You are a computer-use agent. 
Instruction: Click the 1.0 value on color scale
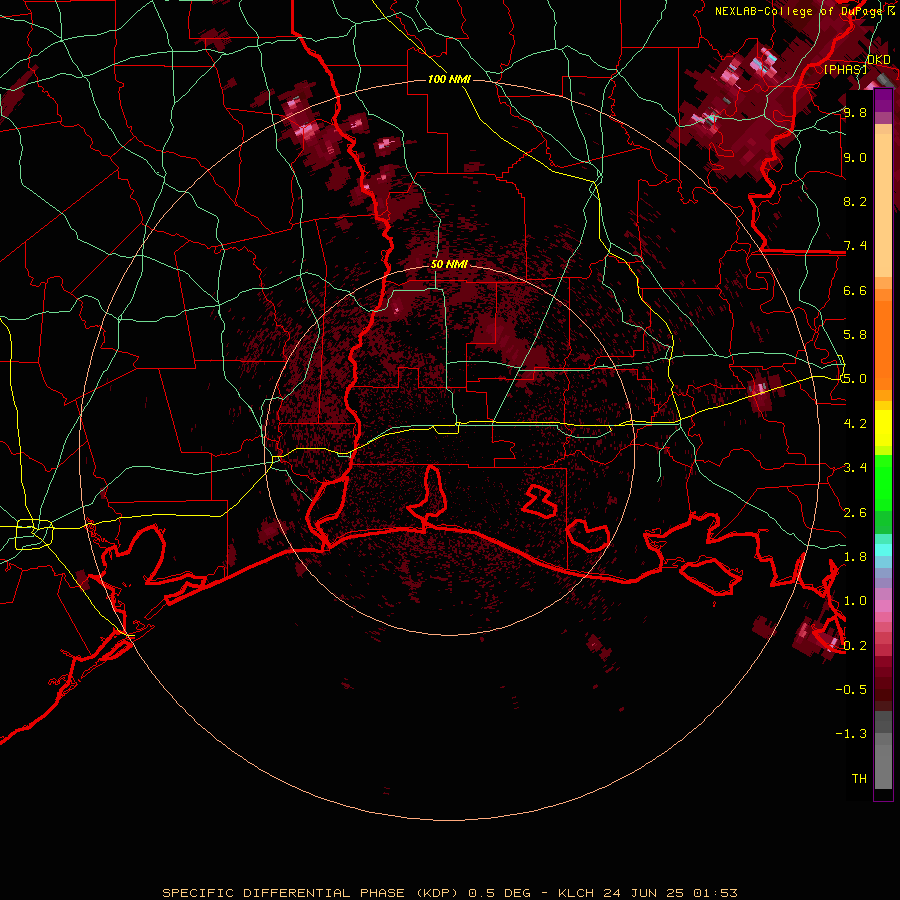point(855,601)
